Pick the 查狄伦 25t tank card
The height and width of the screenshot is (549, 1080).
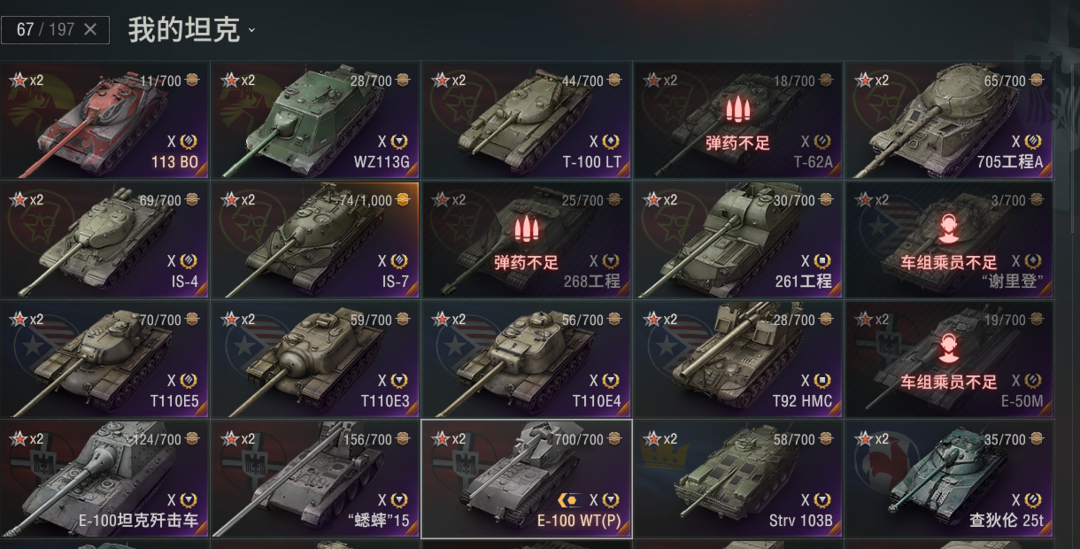(x=948, y=479)
